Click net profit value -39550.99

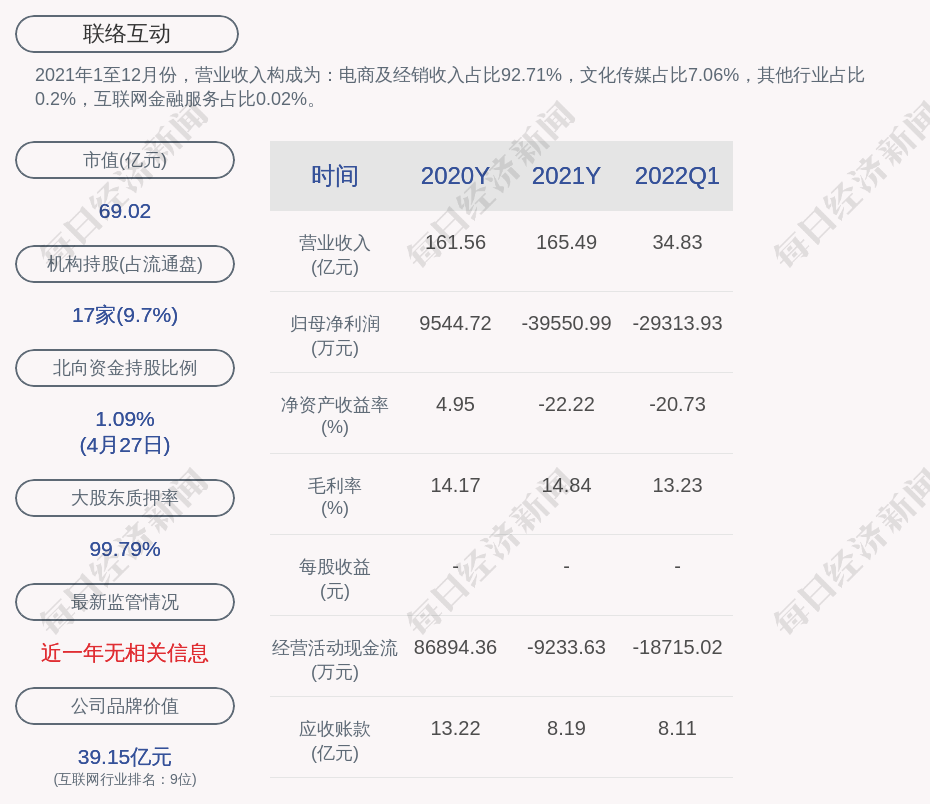566,324
